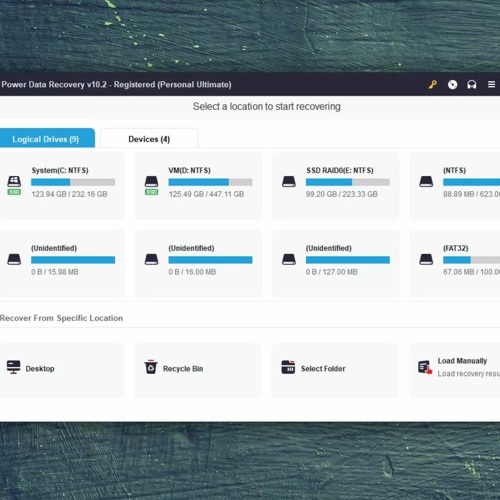500x500 pixels.
Task: Click the 16.00 MB Unidentified drive icon
Action: pos(151,259)
